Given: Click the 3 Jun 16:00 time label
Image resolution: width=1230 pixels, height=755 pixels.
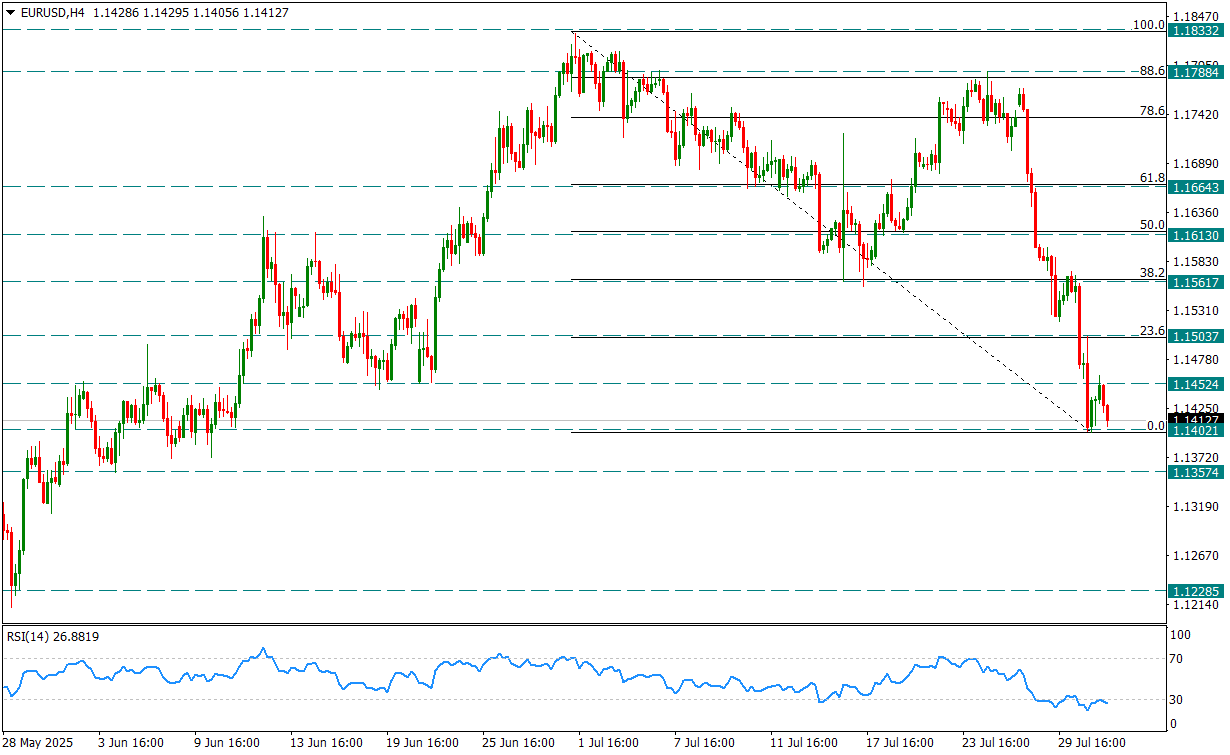Looking at the screenshot, I should coord(131,743).
